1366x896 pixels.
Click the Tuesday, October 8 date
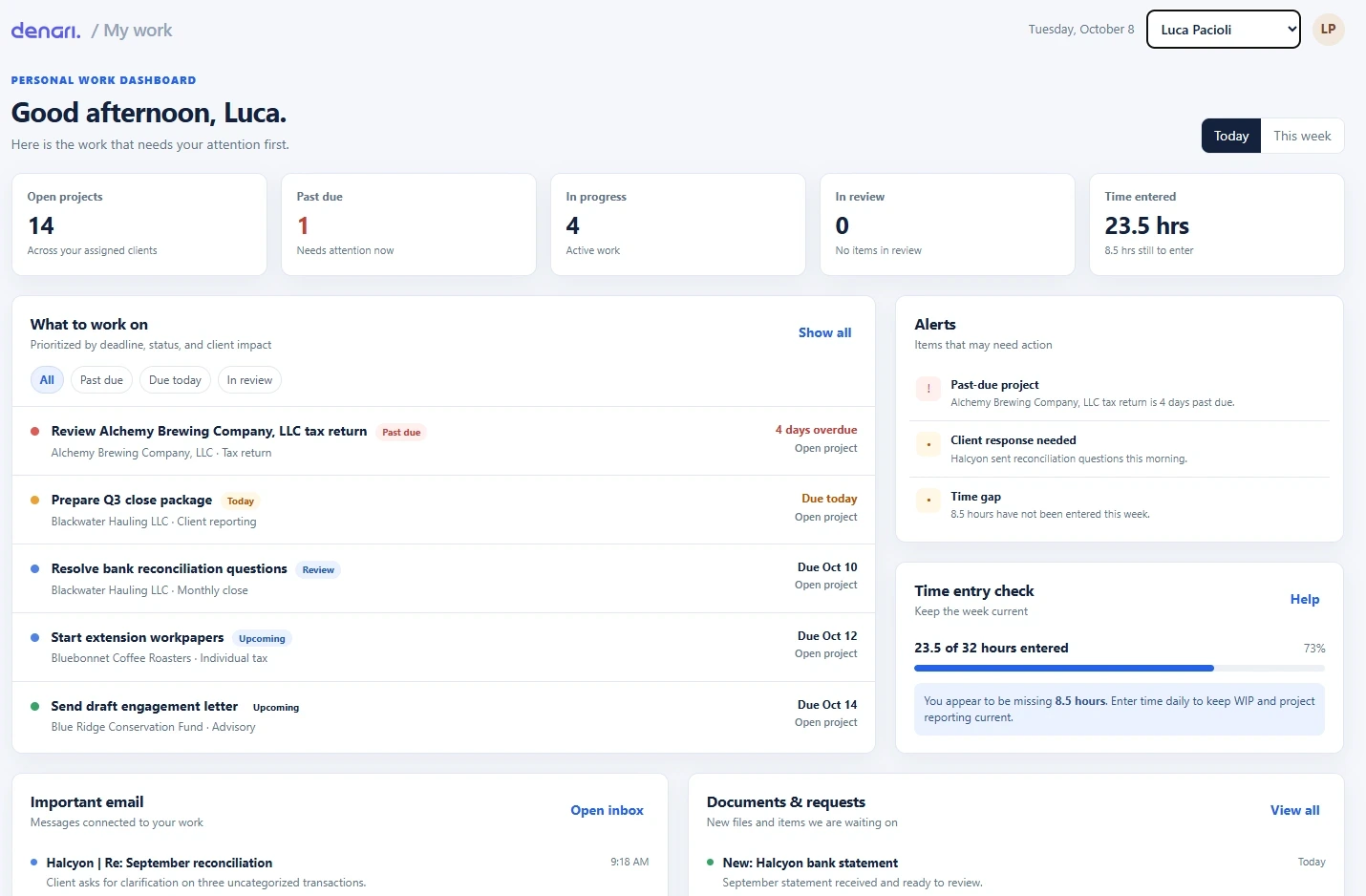pyautogui.click(x=1081, y=30)
